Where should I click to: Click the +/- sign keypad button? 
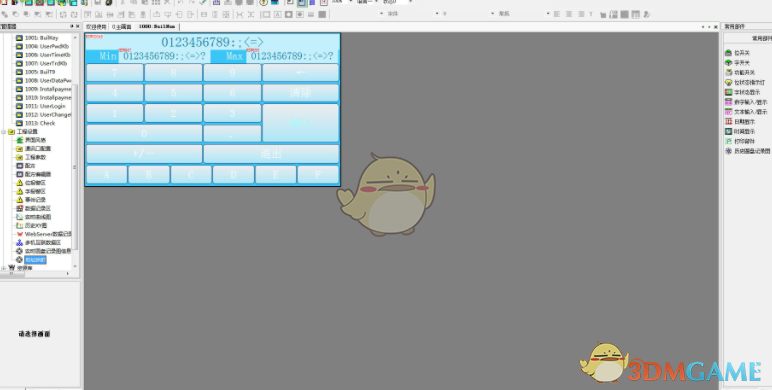pyautogui.click(x=144, y=154)
